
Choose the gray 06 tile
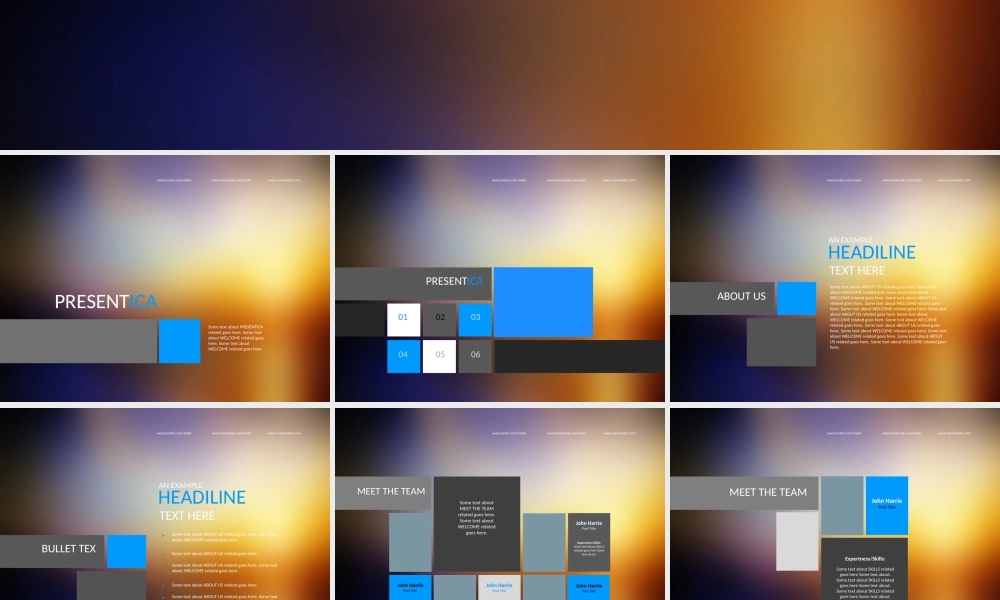pos(475,355)
